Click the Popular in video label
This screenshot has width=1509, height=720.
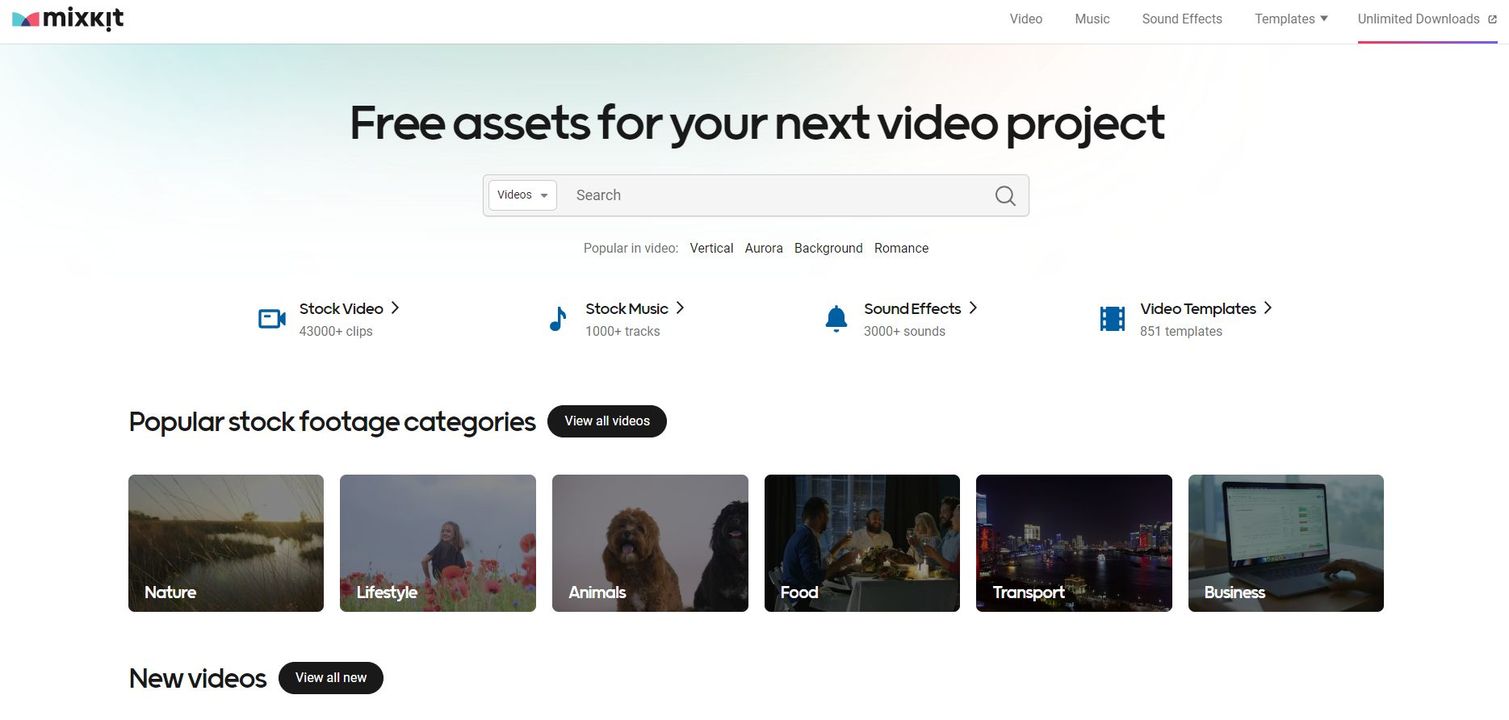coord(631,248)
